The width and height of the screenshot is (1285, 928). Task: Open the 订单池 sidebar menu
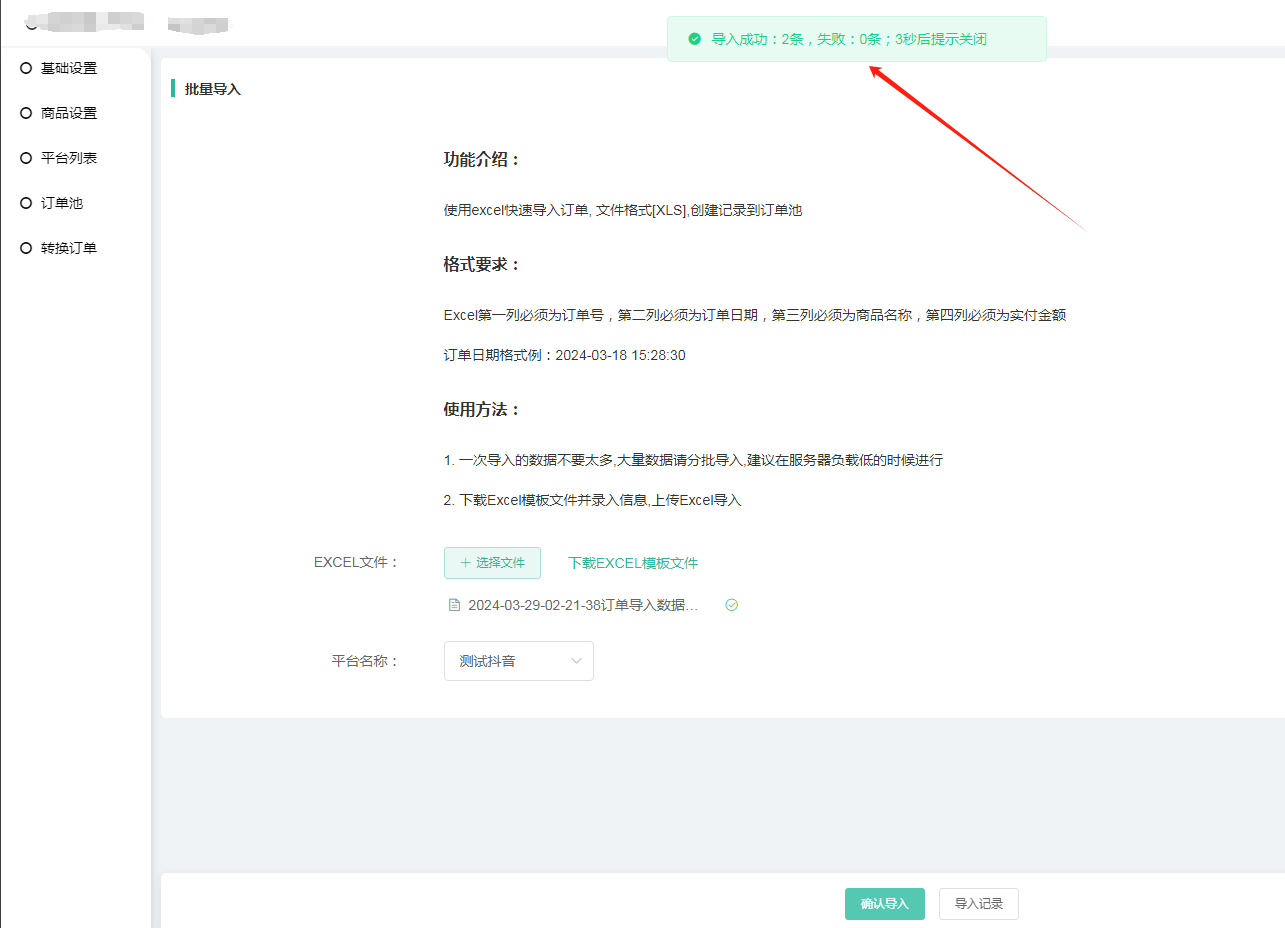(61, 203)
